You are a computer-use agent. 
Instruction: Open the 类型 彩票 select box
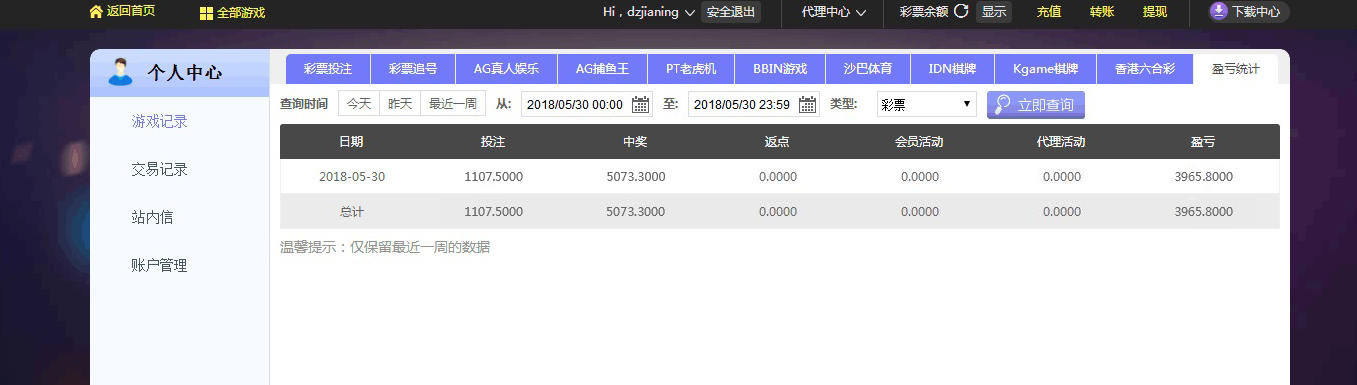927,104
